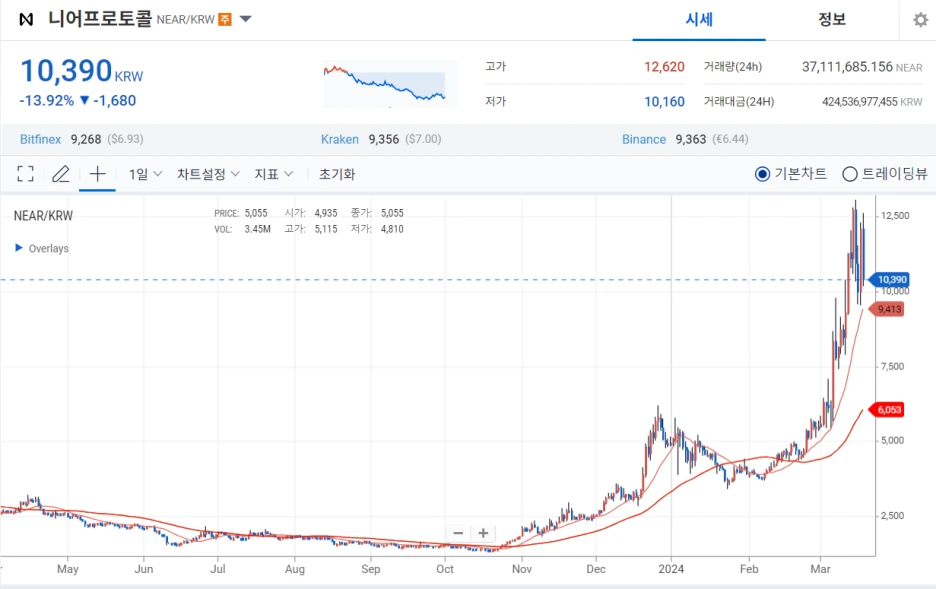Expand the Overlays section
The width and height of the screenshot is (936, 589).
[x=42, y=248]
